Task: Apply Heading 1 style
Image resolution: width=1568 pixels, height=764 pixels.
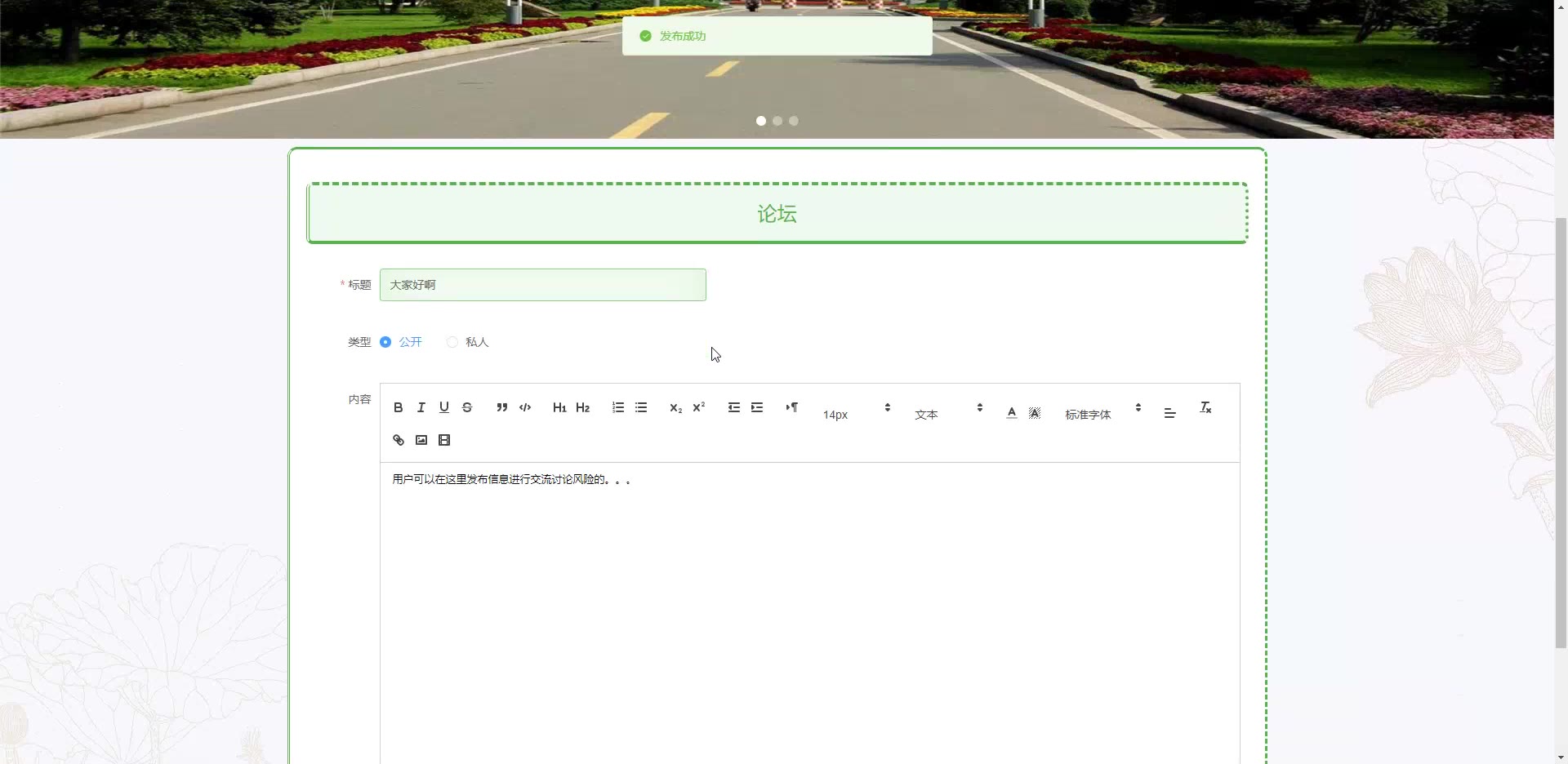Action: click(559, 407)
